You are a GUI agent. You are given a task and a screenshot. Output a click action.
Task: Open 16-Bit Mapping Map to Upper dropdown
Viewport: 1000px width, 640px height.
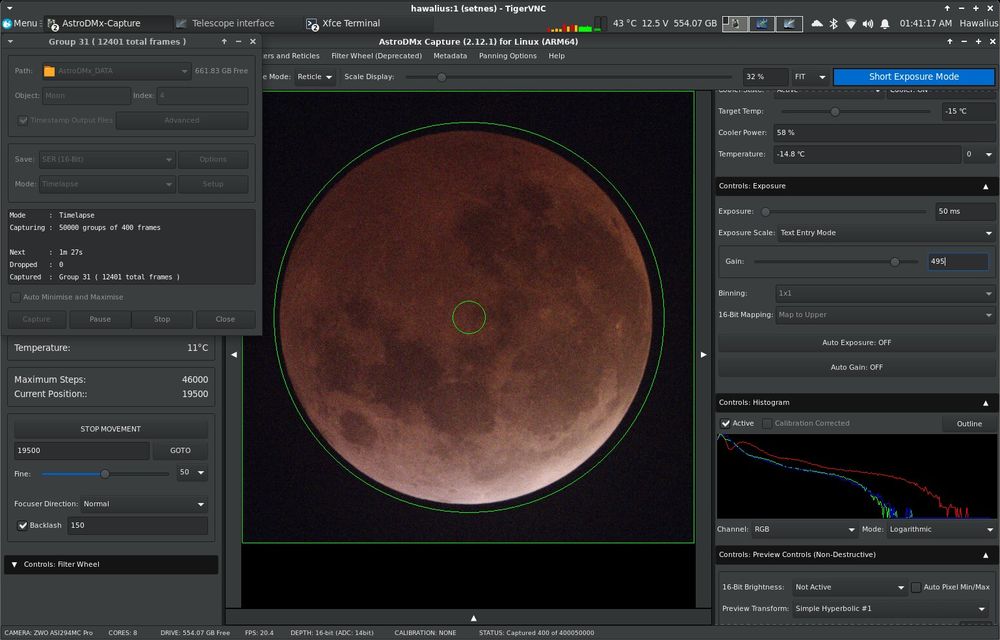(885, 315)
